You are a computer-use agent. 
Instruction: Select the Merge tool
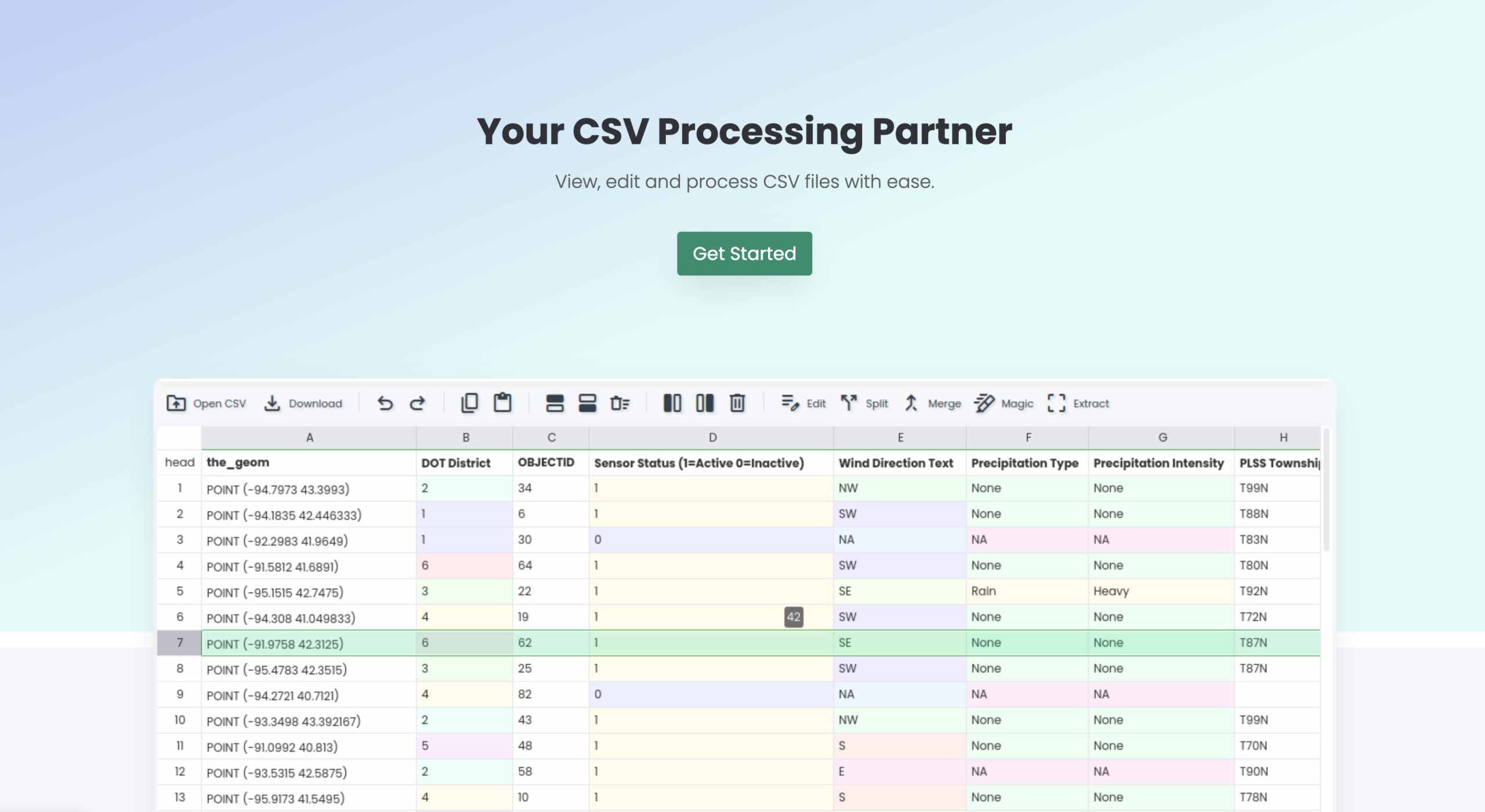coord(932,403)
